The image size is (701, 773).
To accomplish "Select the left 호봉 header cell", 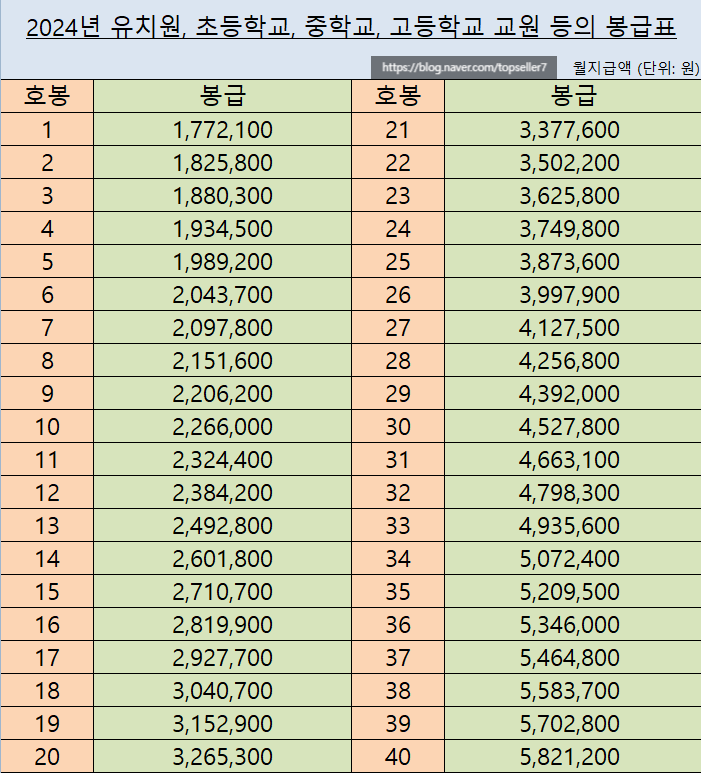I will click(x=47, y=96).
